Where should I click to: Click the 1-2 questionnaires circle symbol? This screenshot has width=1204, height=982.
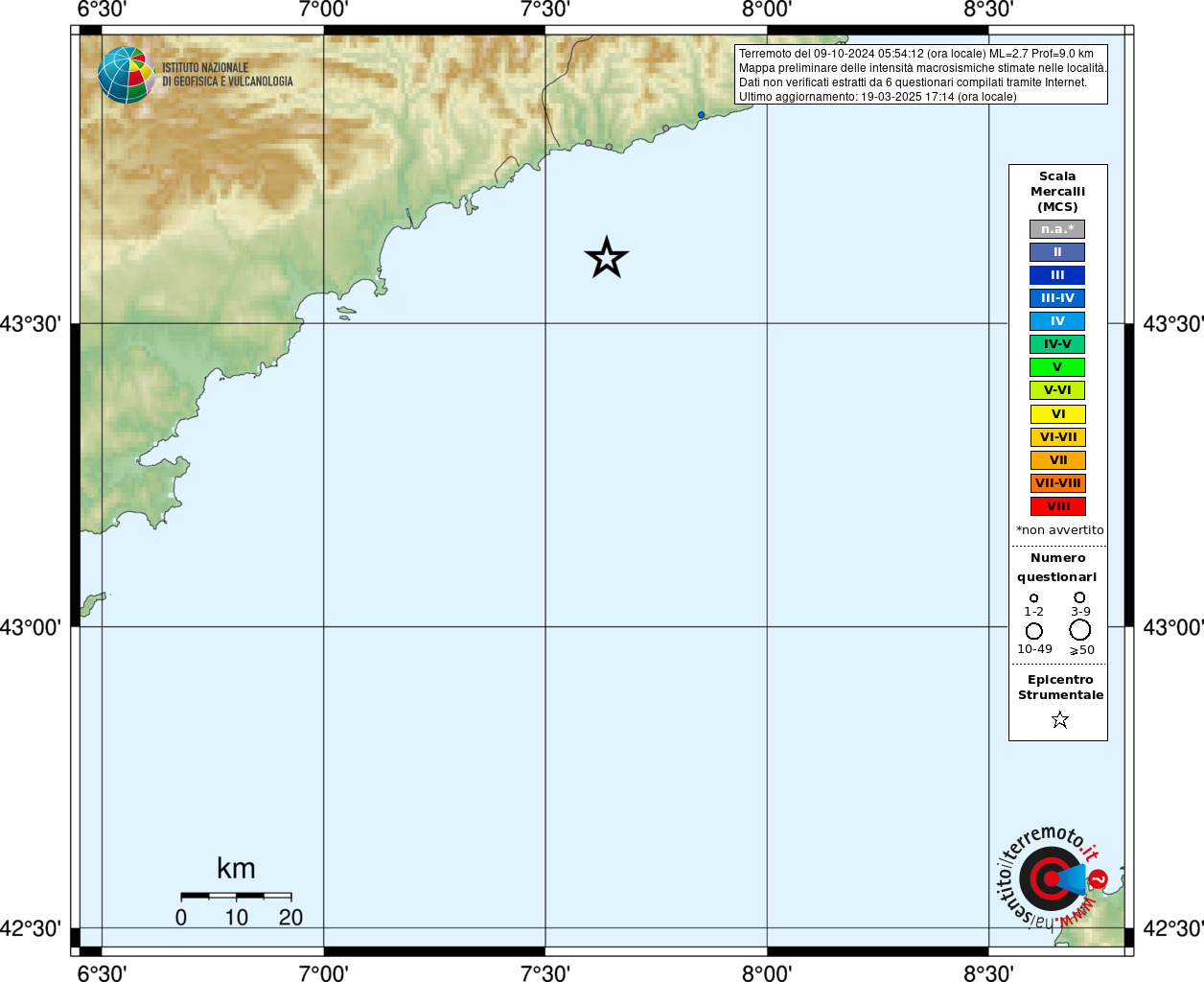point(1033,598)
